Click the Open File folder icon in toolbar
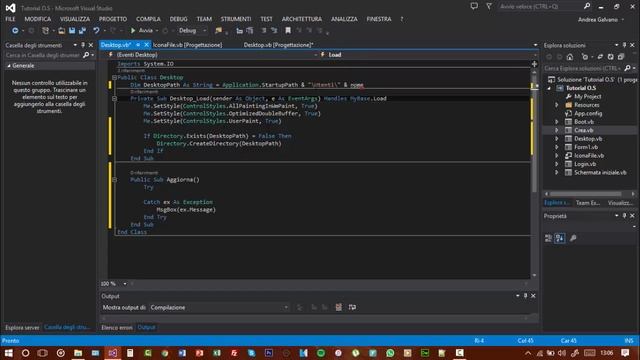 (61, 31)
